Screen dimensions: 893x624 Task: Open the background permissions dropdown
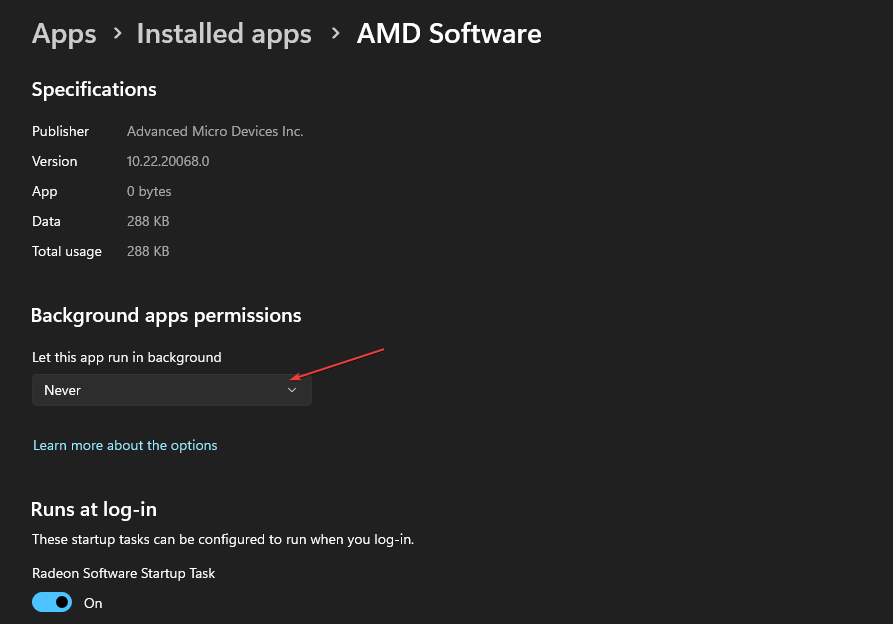click(x=170, y=390)
